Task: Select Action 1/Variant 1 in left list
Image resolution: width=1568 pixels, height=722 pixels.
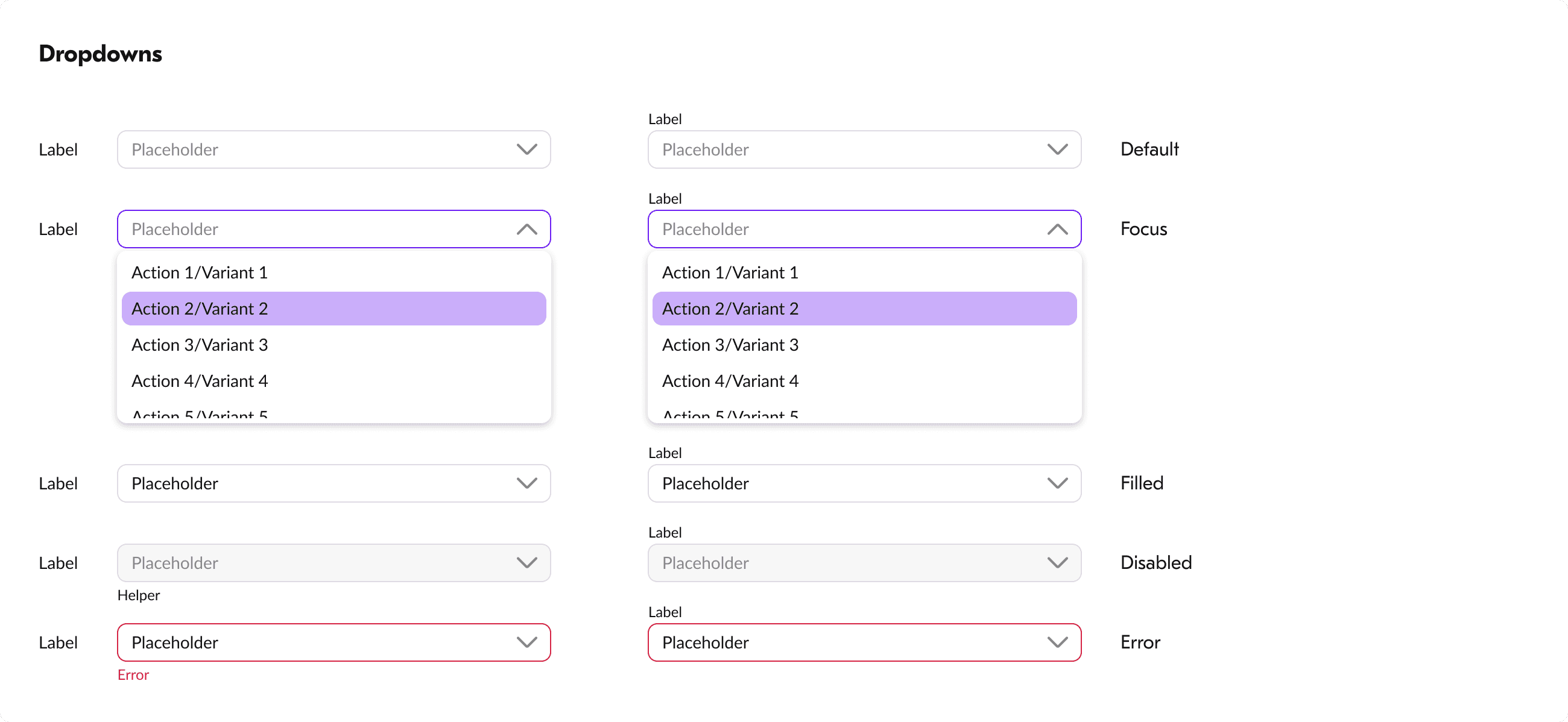Action: [200, 272]
